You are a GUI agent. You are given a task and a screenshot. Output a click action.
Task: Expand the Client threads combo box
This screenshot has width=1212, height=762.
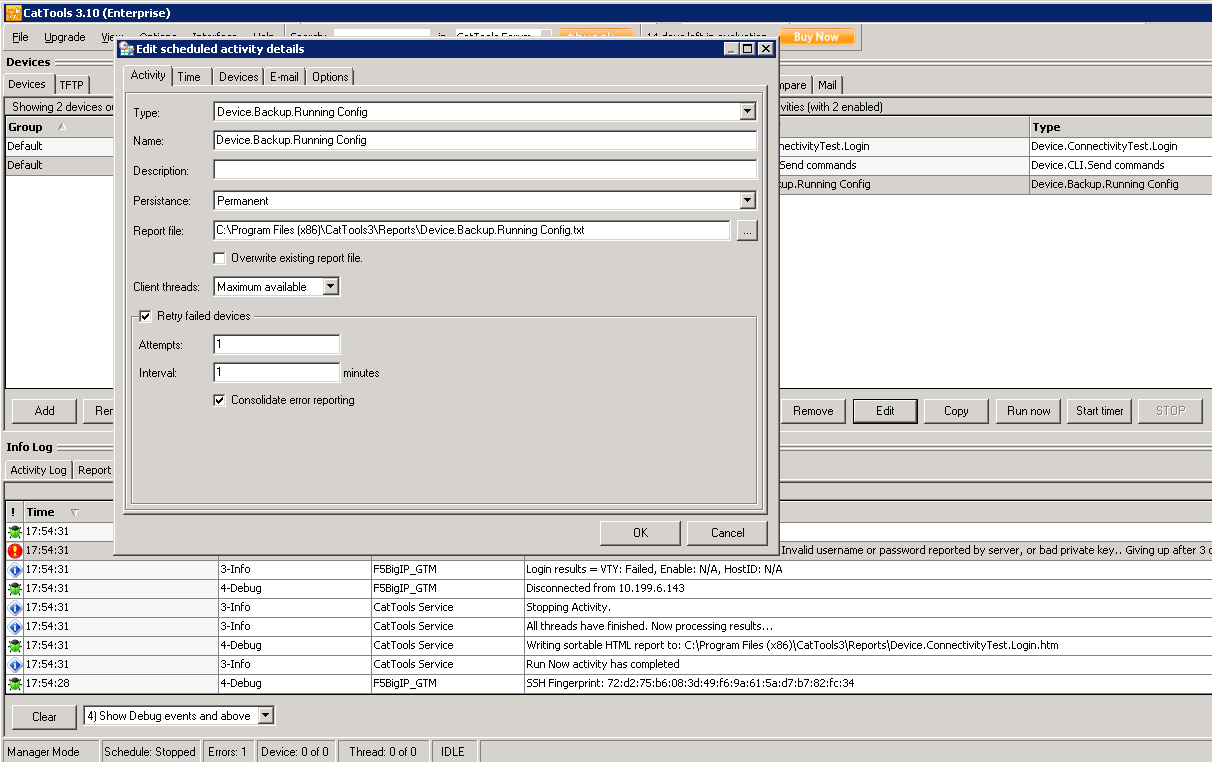tap(330, 287)
